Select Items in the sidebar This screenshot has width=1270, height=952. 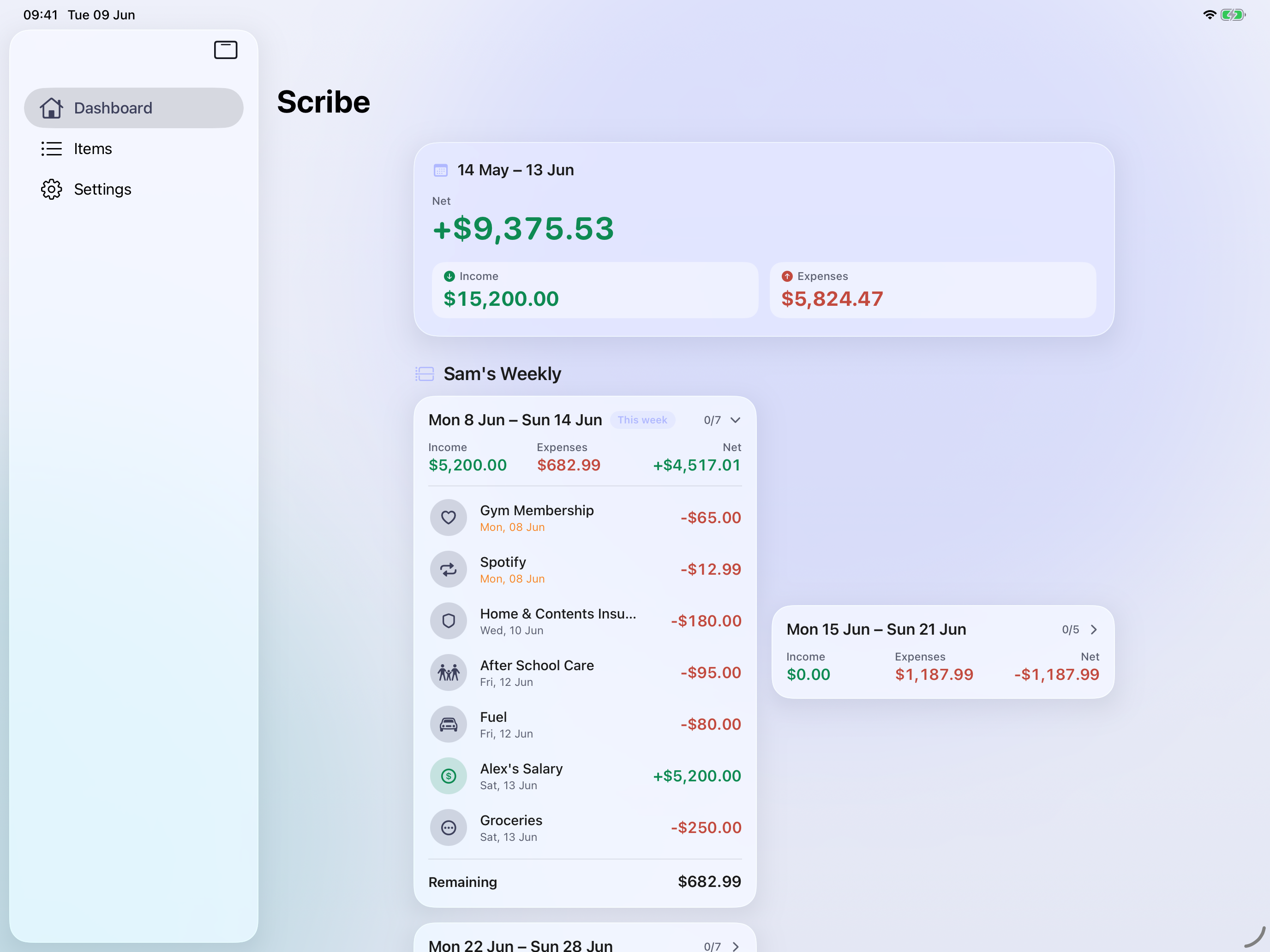(x=134, y=149)
